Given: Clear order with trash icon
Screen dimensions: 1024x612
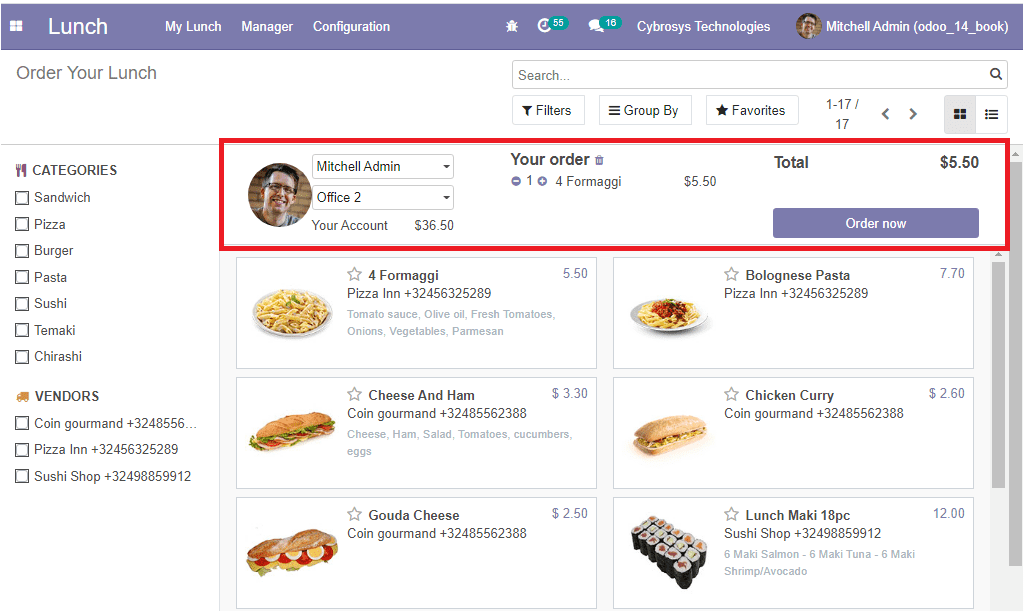Looking at the screenshot, I should click(x=600, y=160).
